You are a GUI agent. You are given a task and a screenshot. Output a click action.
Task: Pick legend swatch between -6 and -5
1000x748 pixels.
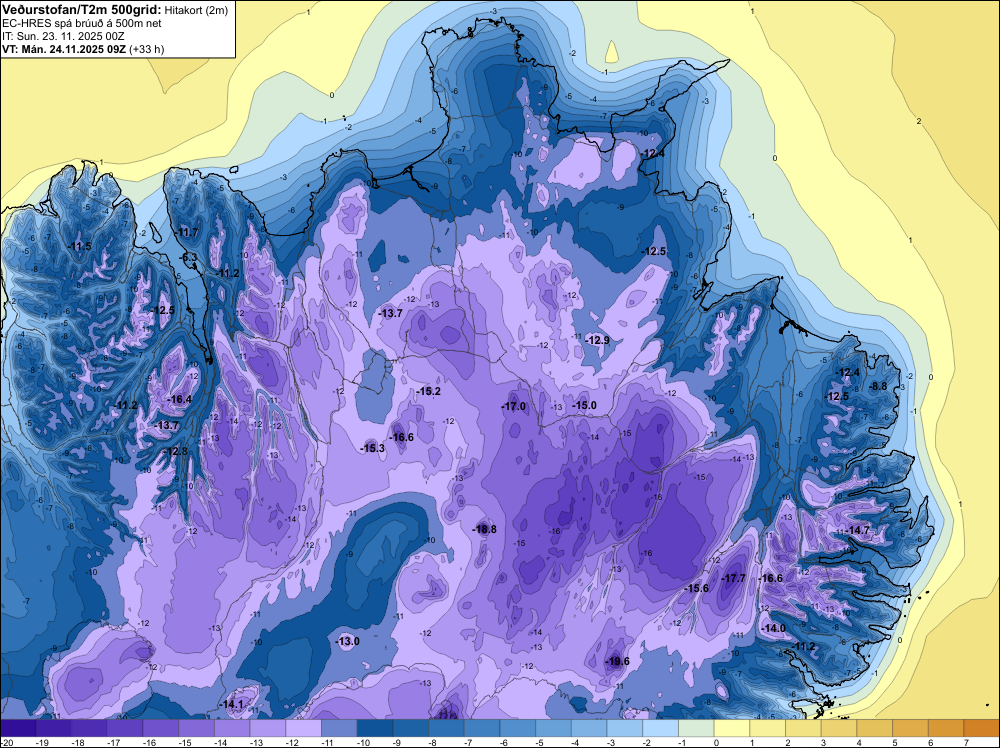518,728
